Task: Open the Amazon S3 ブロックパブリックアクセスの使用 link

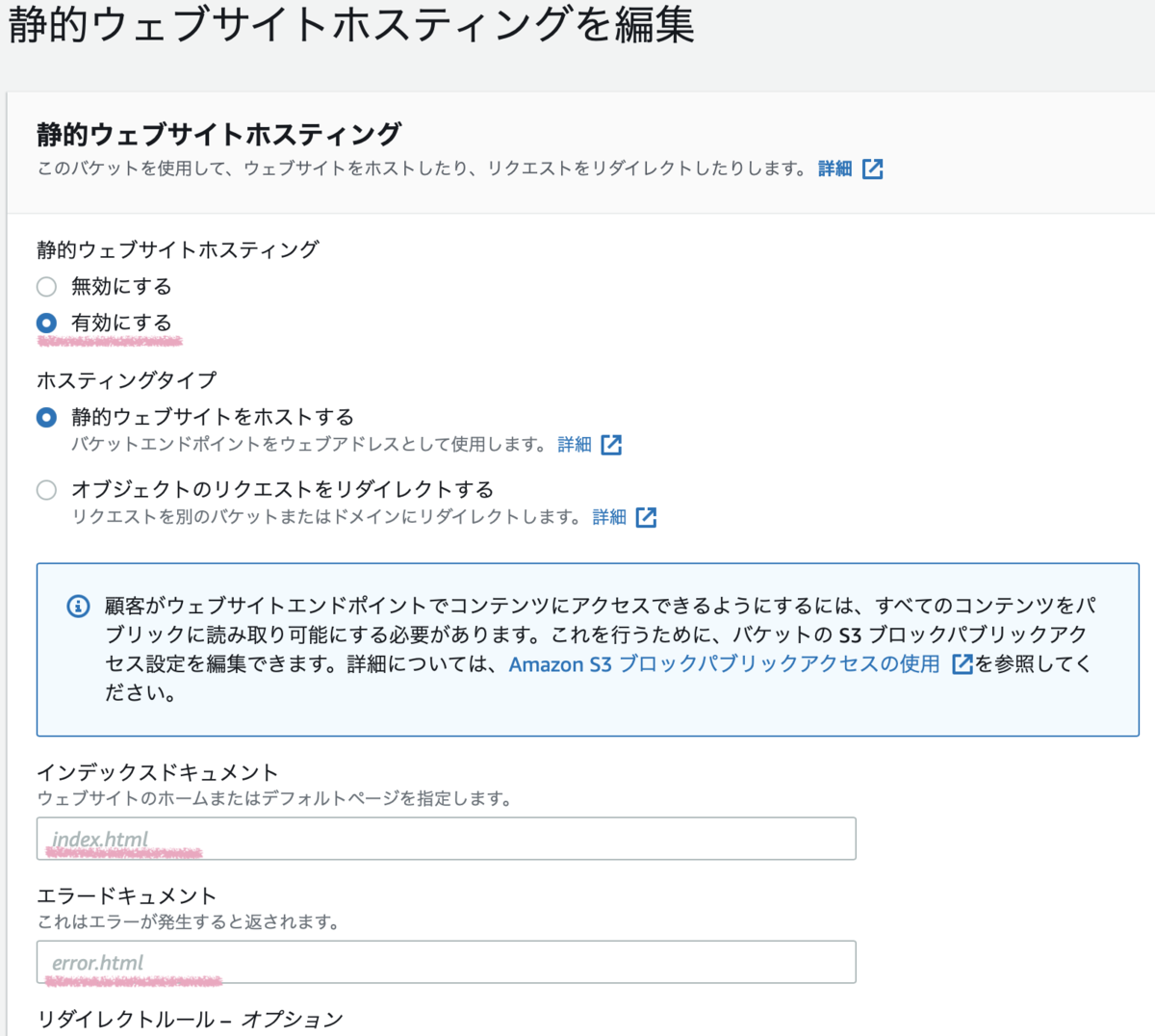Action: pos(725,663)
